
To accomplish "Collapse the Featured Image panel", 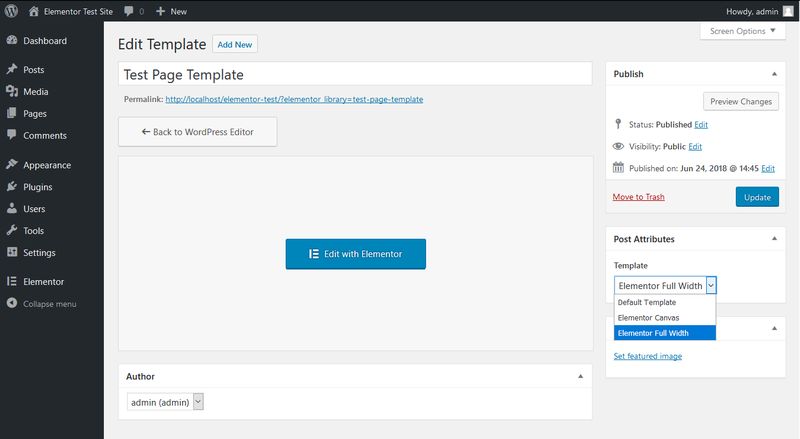I will [774, 328].
